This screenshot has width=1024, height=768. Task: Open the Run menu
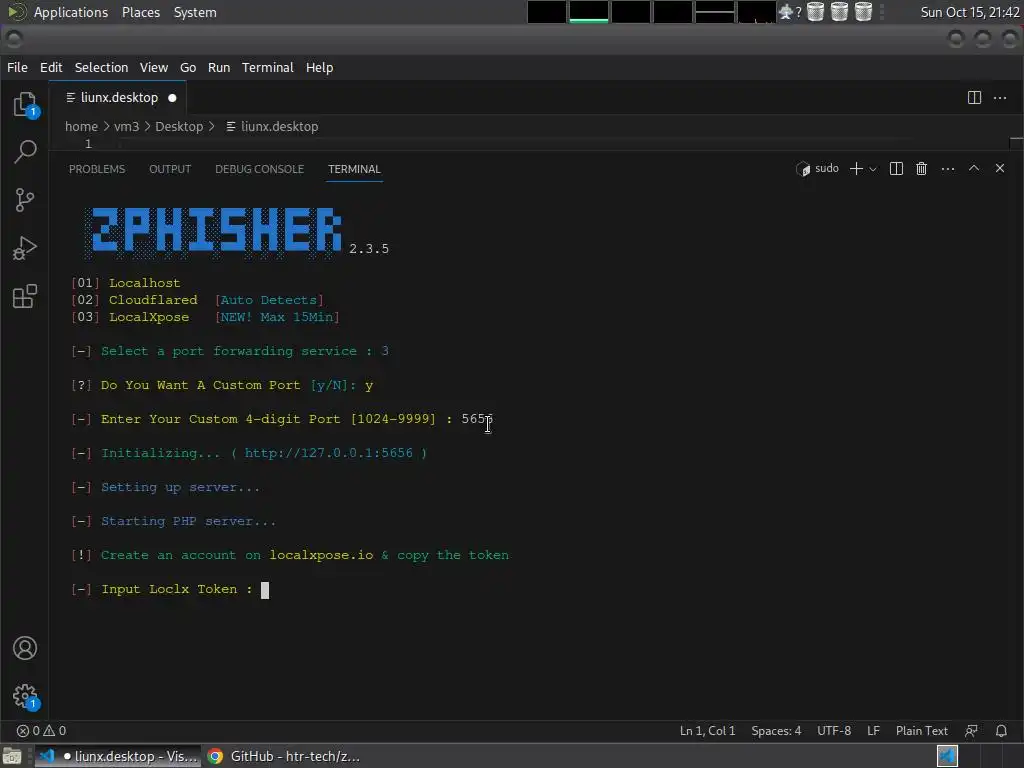tap(219, 67)
